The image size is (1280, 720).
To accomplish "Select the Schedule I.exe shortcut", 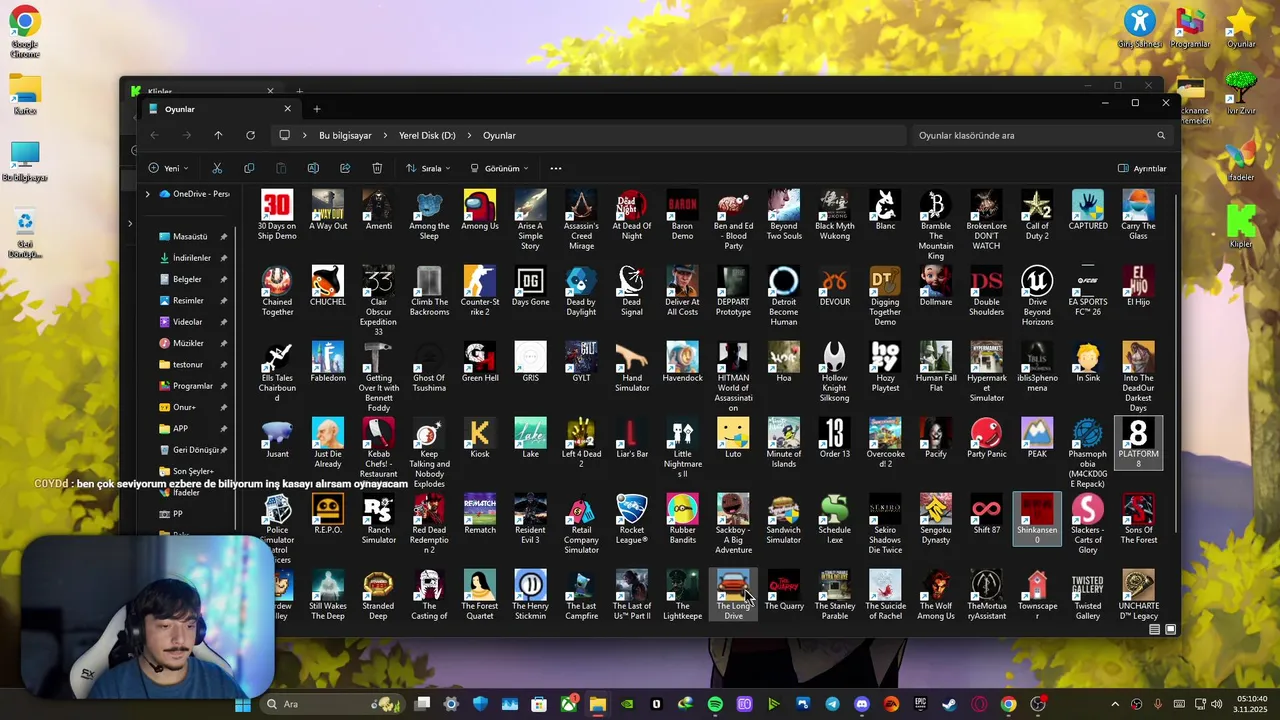I will (834, 520).
